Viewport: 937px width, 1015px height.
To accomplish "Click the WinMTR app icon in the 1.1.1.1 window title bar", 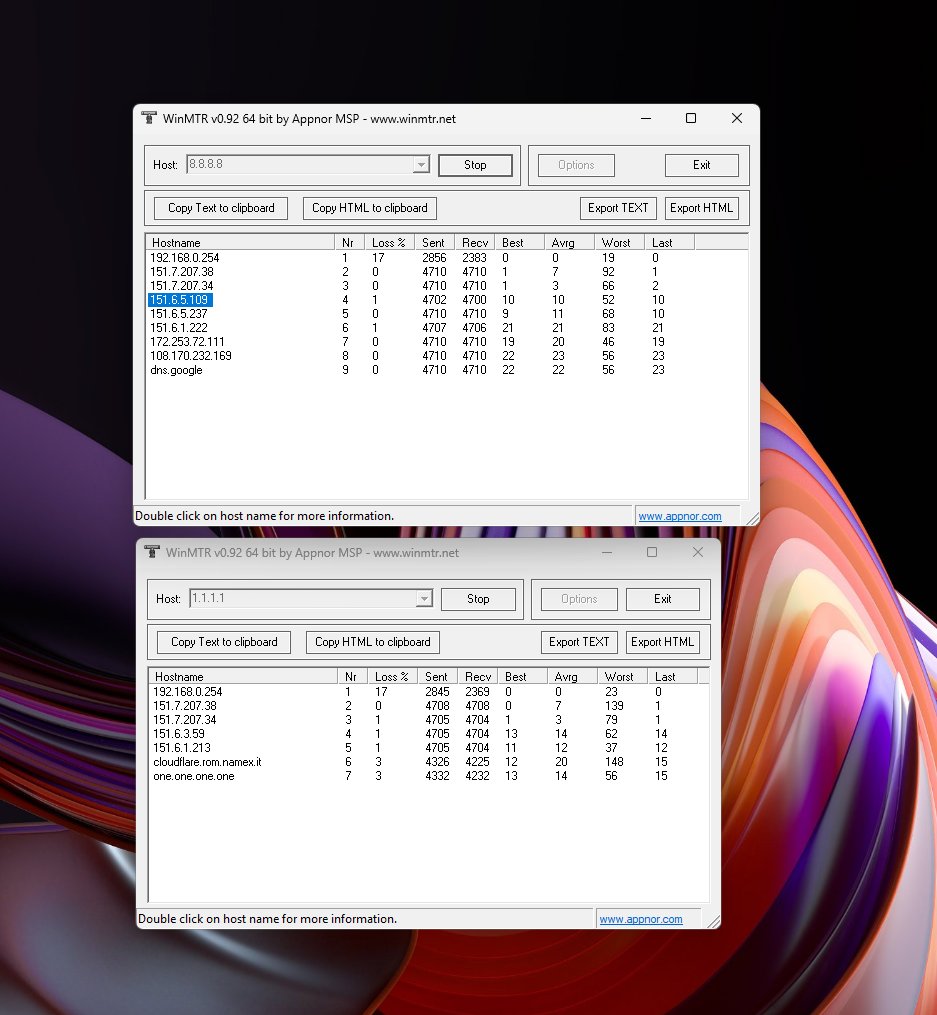I will click(x=152, y=552).
